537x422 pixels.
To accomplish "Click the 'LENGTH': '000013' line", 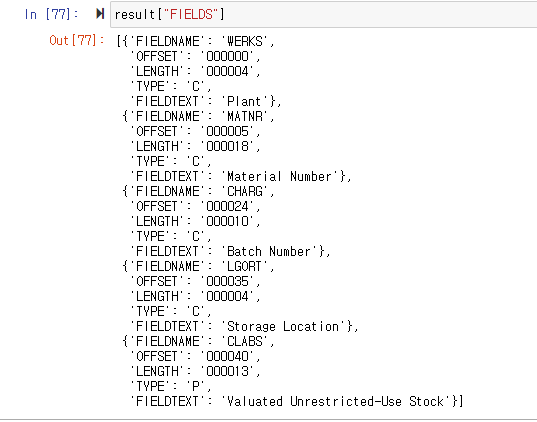I will click(195, 372).
